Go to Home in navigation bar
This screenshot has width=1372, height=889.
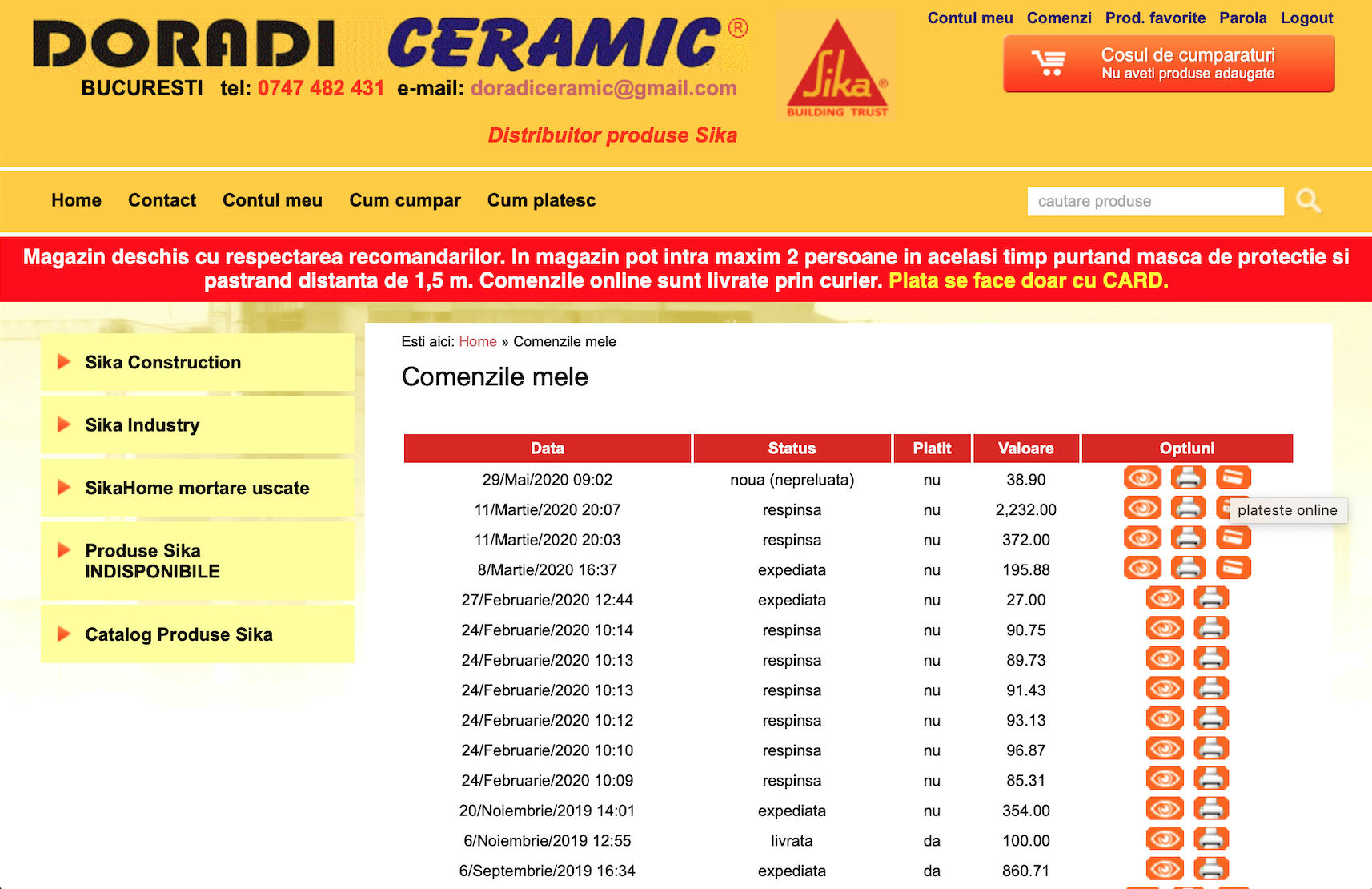pyautogui.click(x=77, y=200)
